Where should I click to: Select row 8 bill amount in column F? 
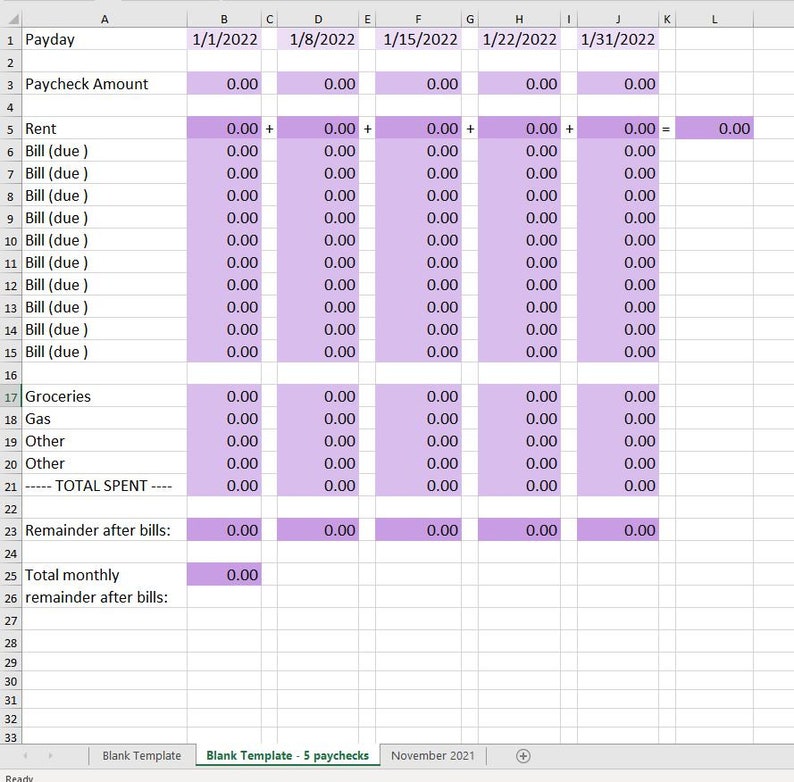click(418, 196)
